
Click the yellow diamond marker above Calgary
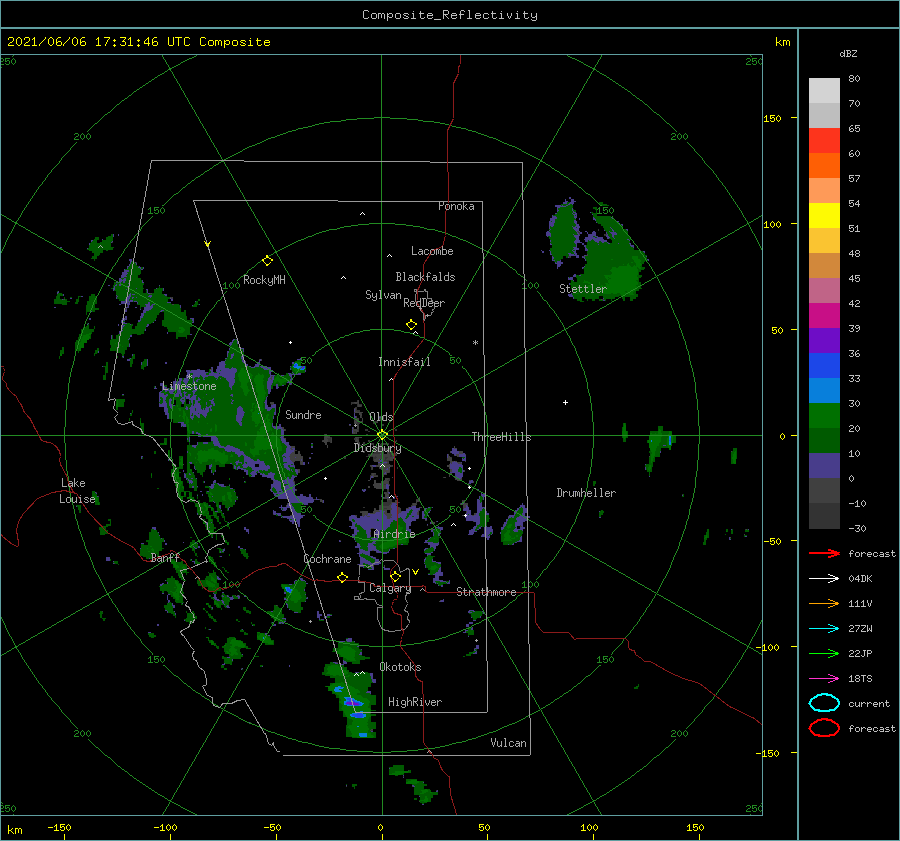click(x=395, y=576)
